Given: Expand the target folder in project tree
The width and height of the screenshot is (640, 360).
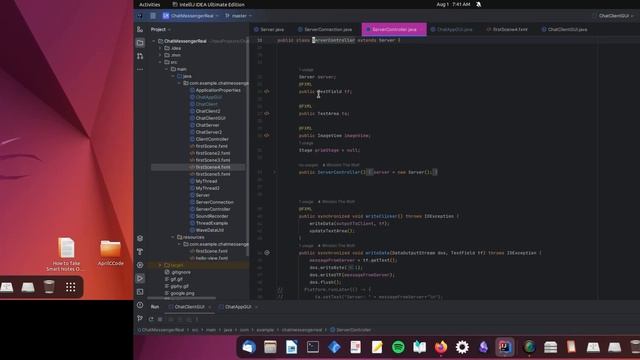Looking at the screenshot, I should [x=160, y=265].
